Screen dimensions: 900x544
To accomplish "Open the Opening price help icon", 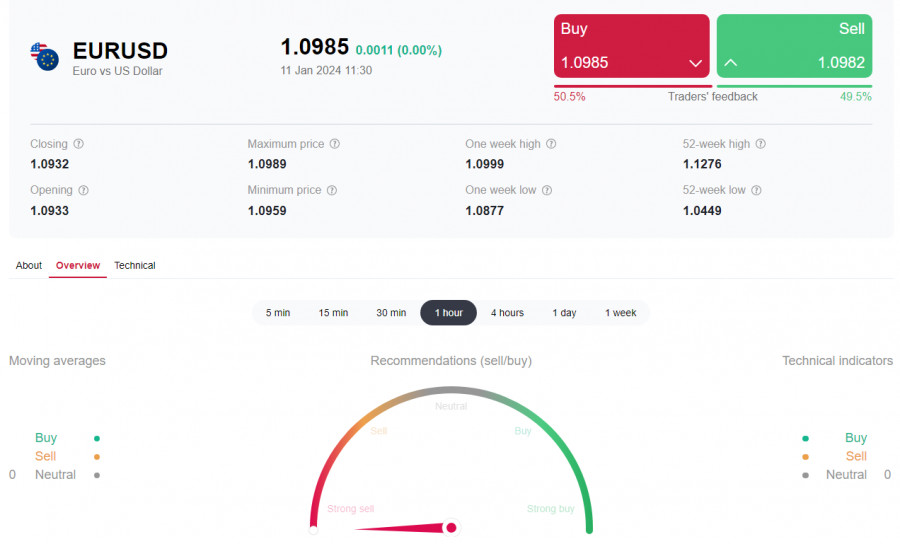I will pyautogui.click(x=83, y=190).
